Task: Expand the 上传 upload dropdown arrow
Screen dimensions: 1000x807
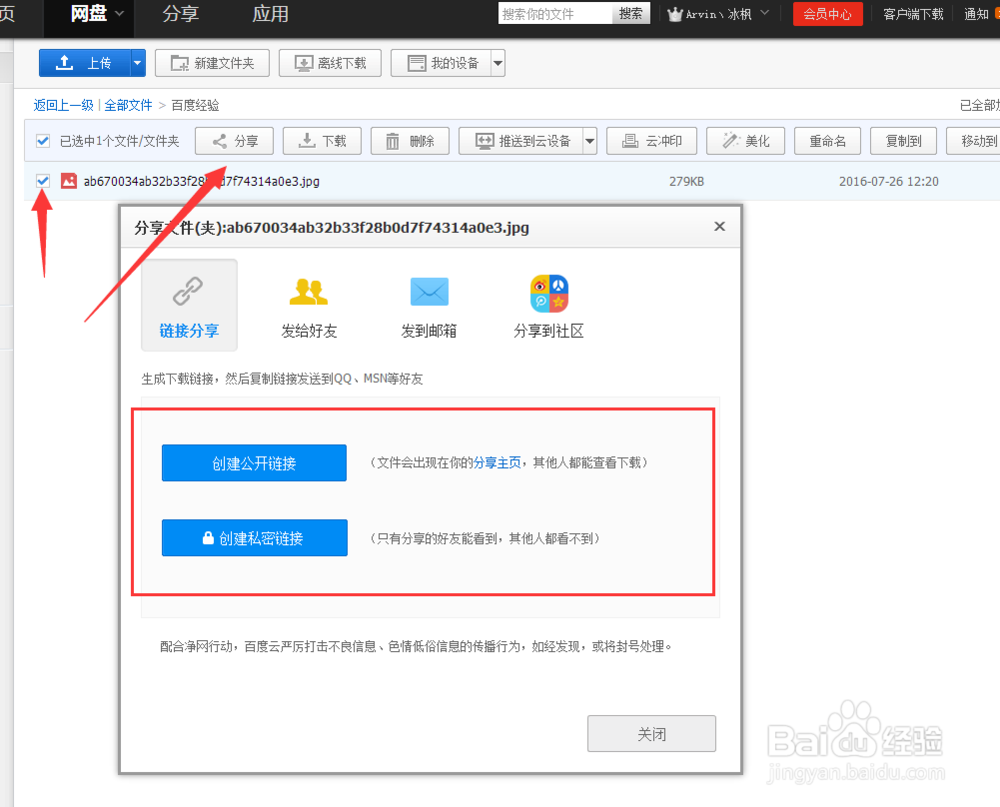Action: 138,63
